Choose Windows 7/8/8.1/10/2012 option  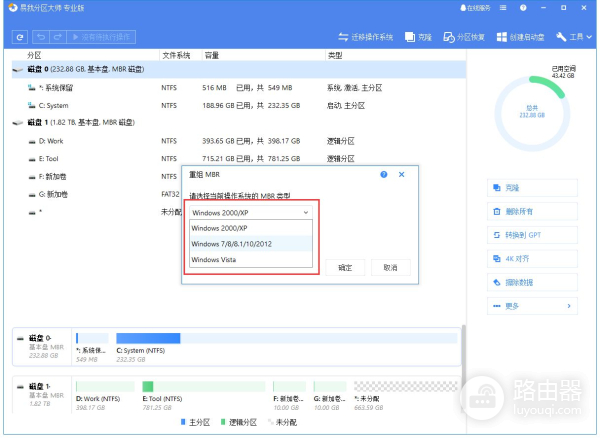[x=251, y=244]
